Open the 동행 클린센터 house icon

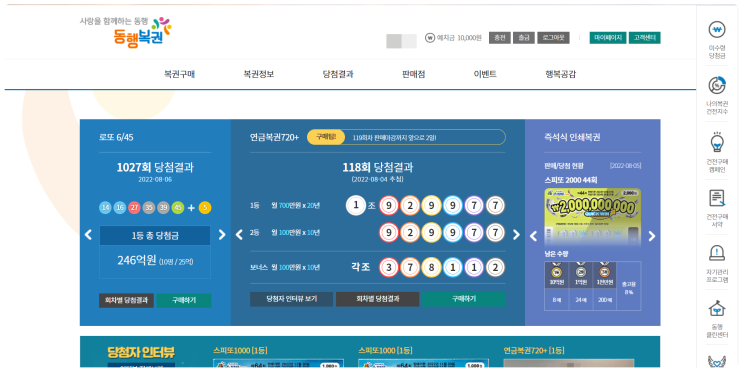[717, 309]
